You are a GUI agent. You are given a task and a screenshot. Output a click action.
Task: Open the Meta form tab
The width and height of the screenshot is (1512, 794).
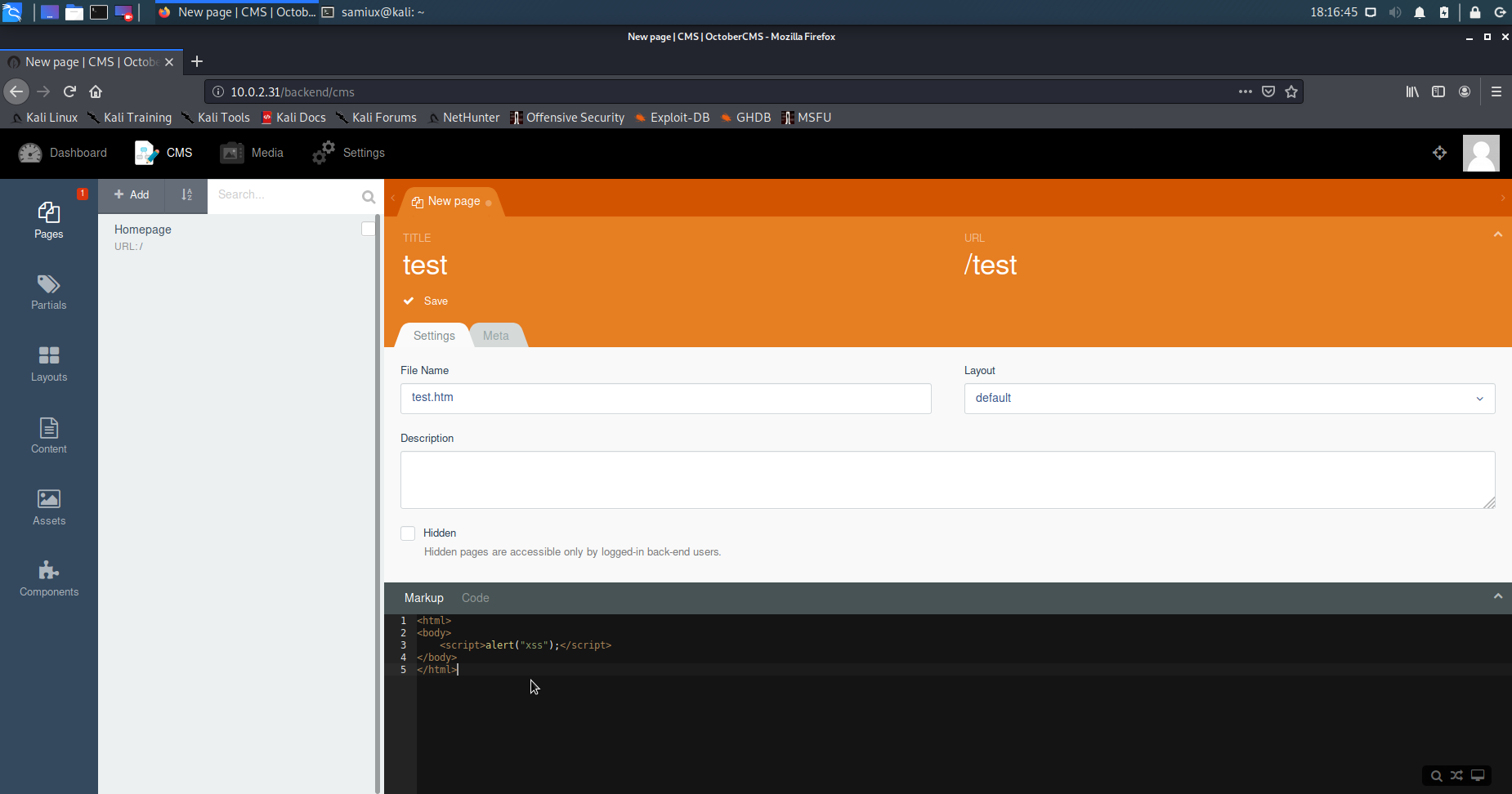496,336
